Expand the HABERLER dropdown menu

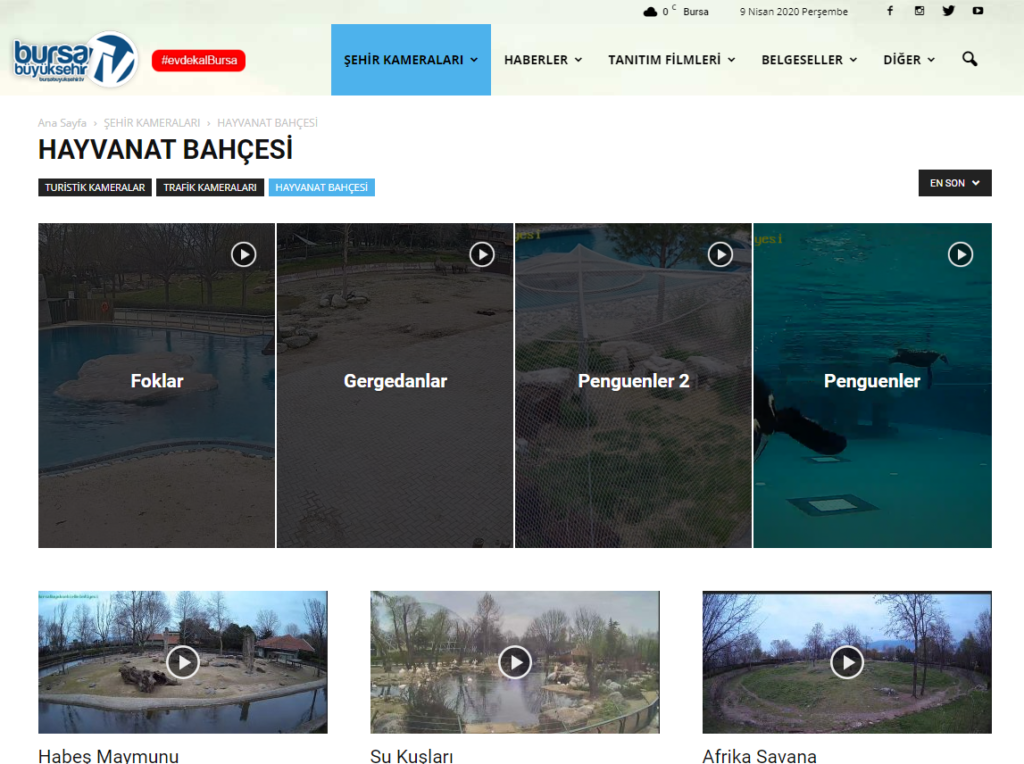tap(543, 59)
